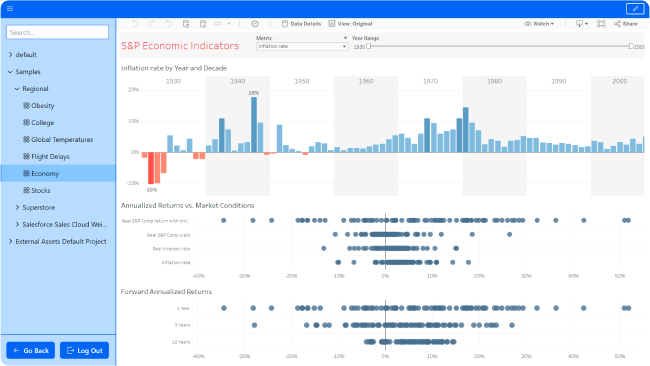This screenshot has height=366, width=650.
Task: Click the replay animation icon
Action: 218,24
